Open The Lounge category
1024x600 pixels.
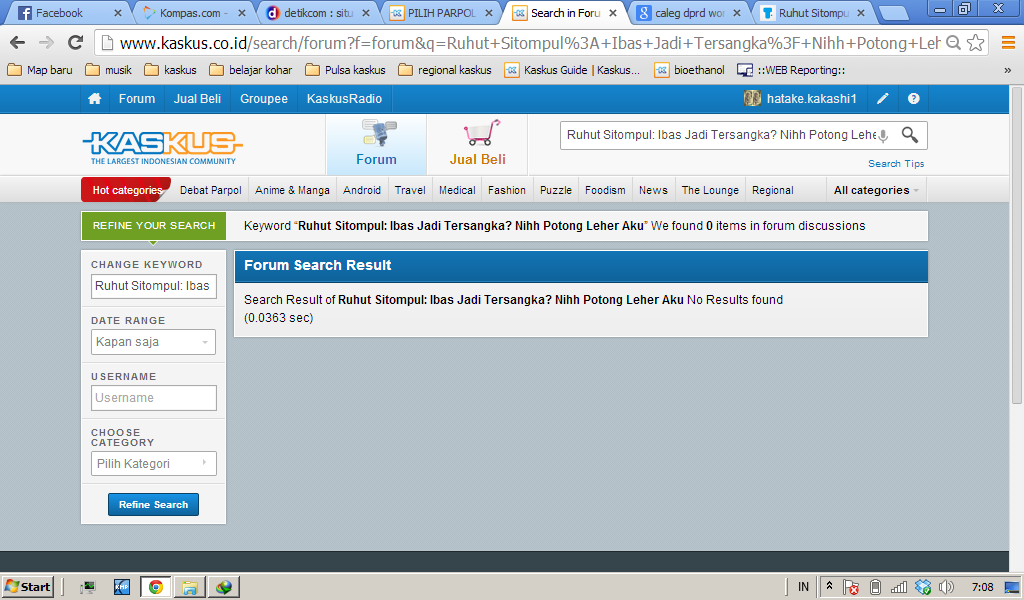point(710,190)
